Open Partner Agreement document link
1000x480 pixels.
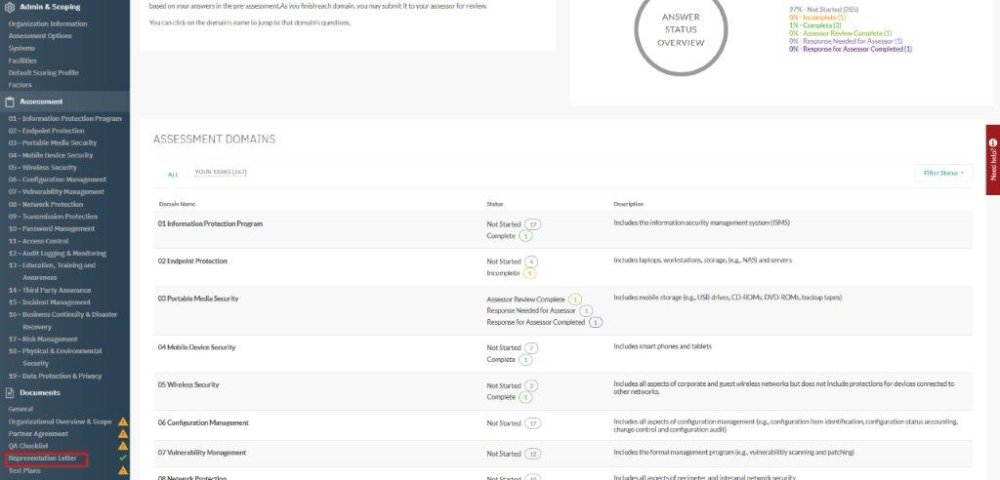[38, 433]
